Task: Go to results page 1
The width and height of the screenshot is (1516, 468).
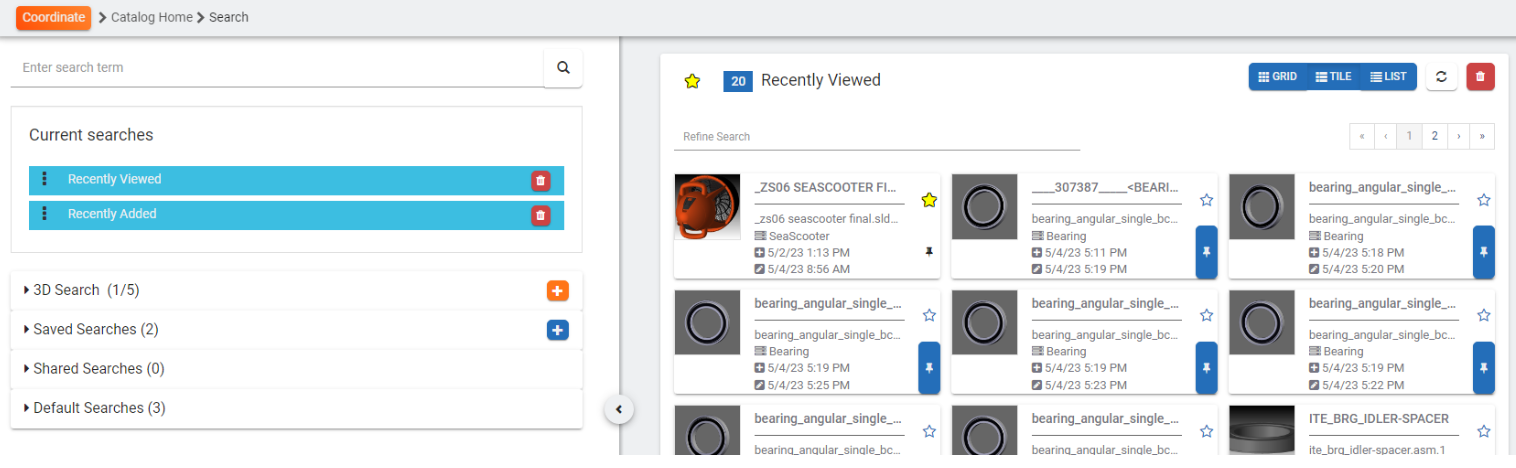Action: (x=1409, y=136)
